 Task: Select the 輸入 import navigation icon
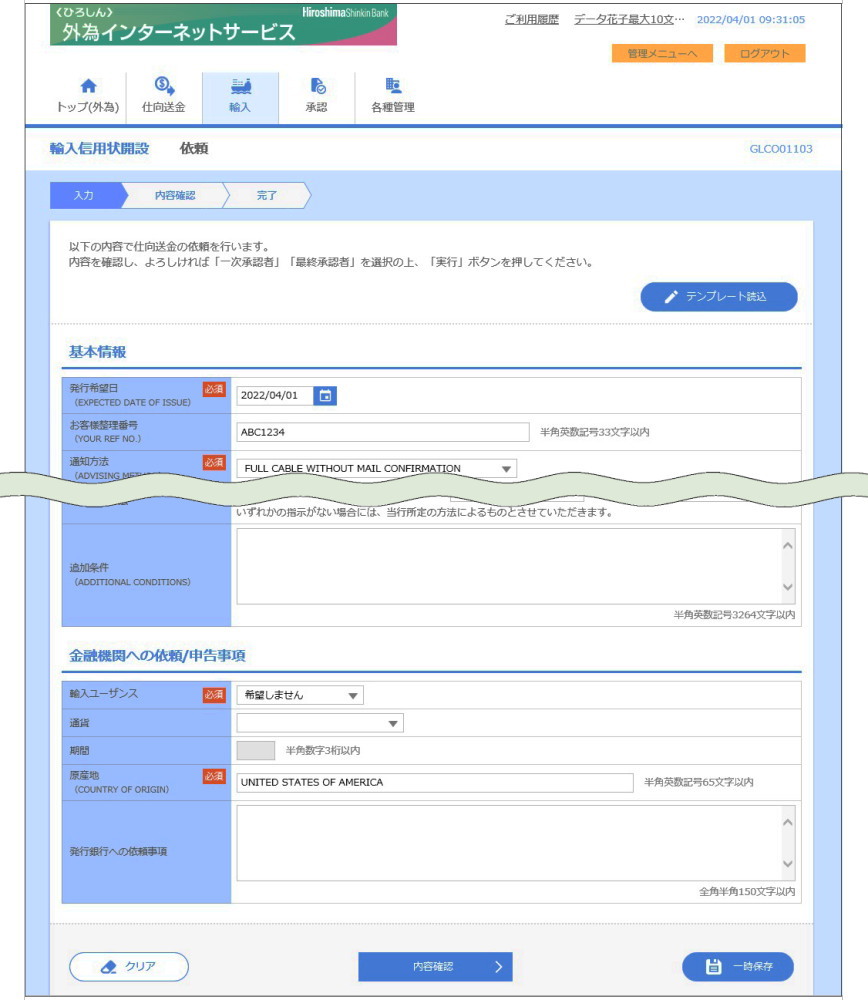pos(240,87)
